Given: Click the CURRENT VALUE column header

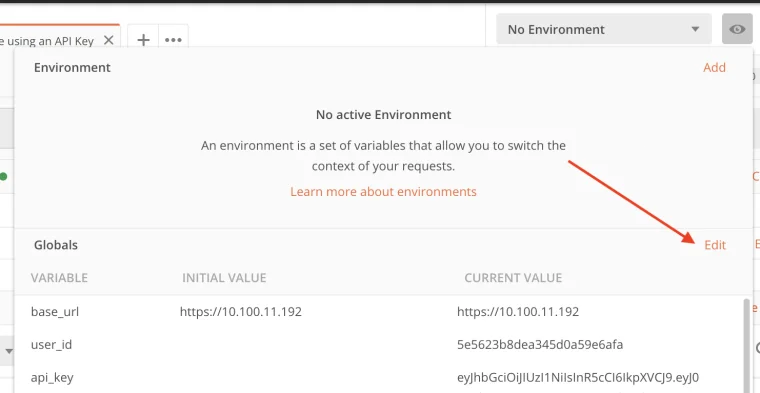Looking at the screenshot, I should 513,278.
